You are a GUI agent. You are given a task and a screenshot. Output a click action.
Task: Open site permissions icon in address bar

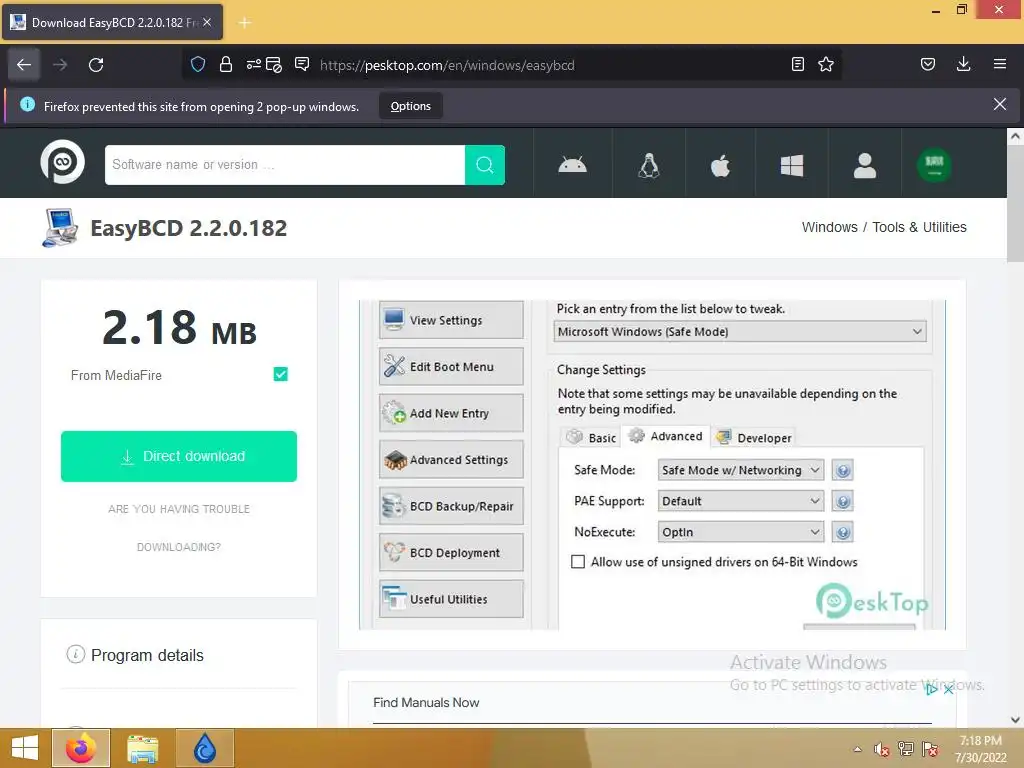coord(253,65)
